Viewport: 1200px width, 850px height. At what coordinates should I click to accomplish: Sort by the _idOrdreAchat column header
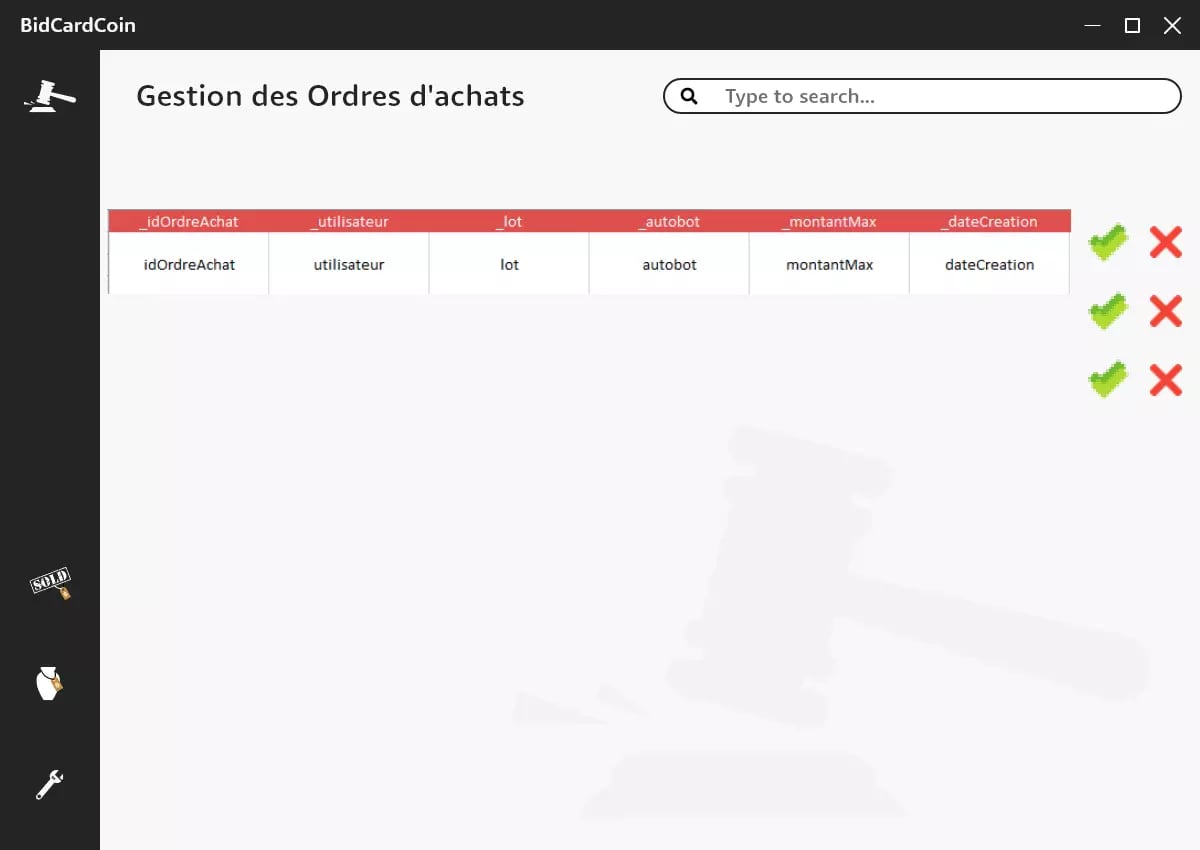[x=189, y=221]
